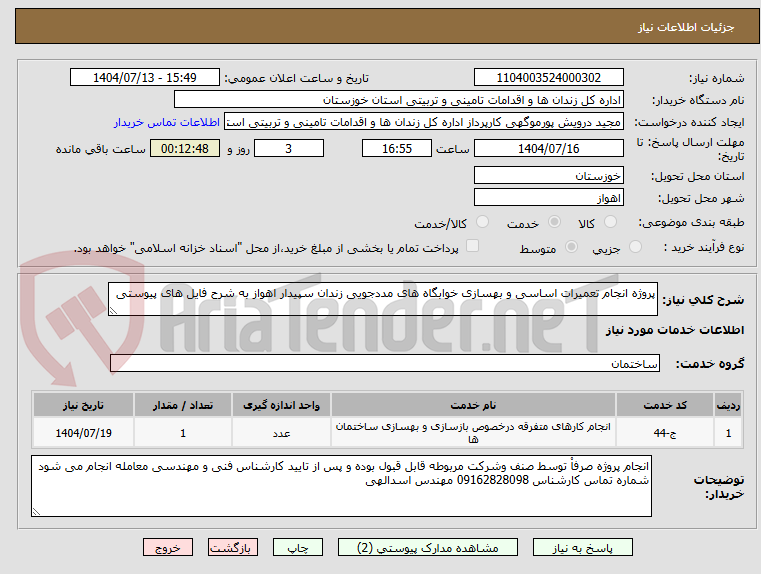This screenshot has height=574, width=761.
Task: Click the province field خوزستان
Action: (x=548, y=175)
